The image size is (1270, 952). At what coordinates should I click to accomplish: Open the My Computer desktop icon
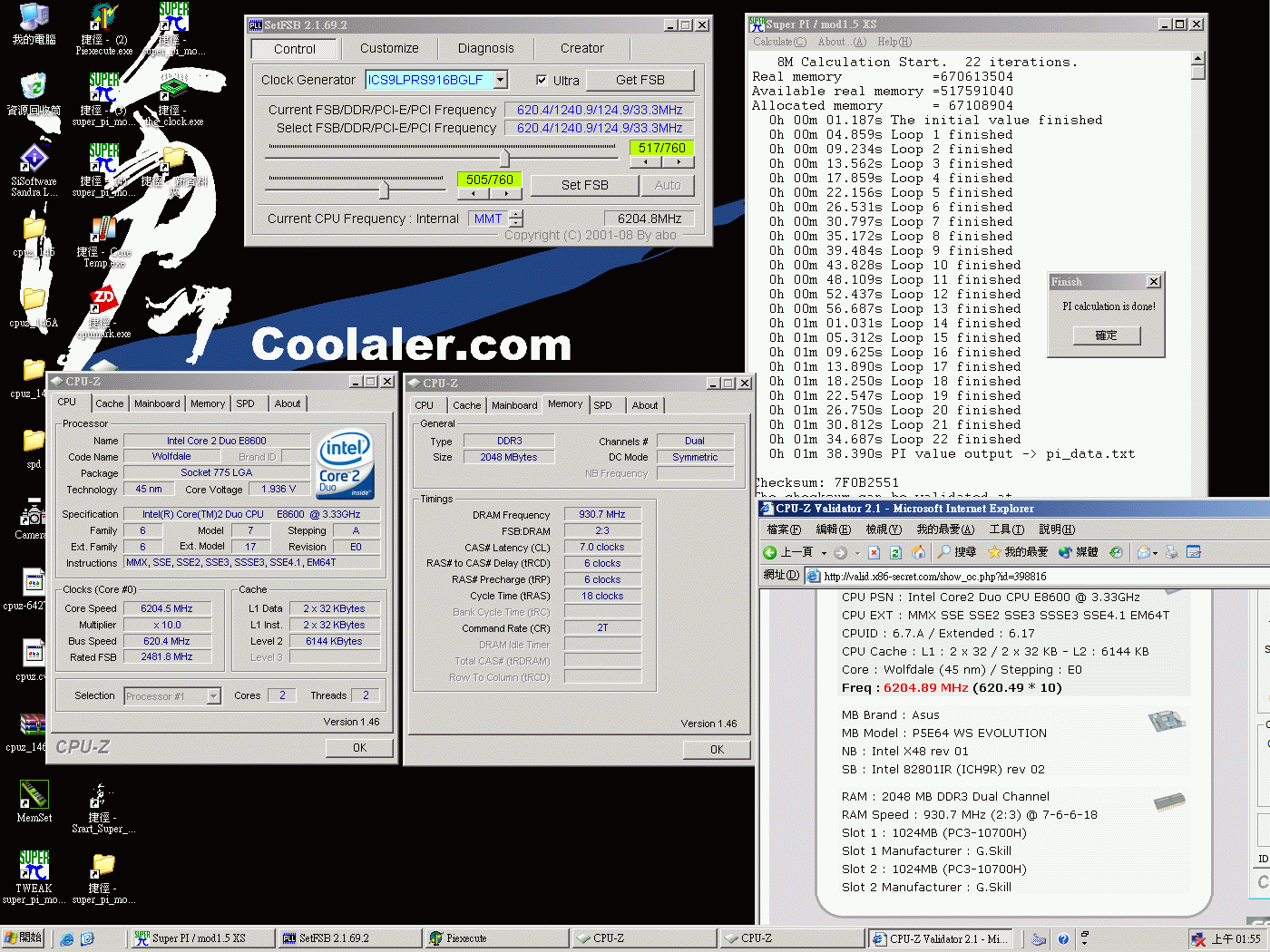pos(34,24)
